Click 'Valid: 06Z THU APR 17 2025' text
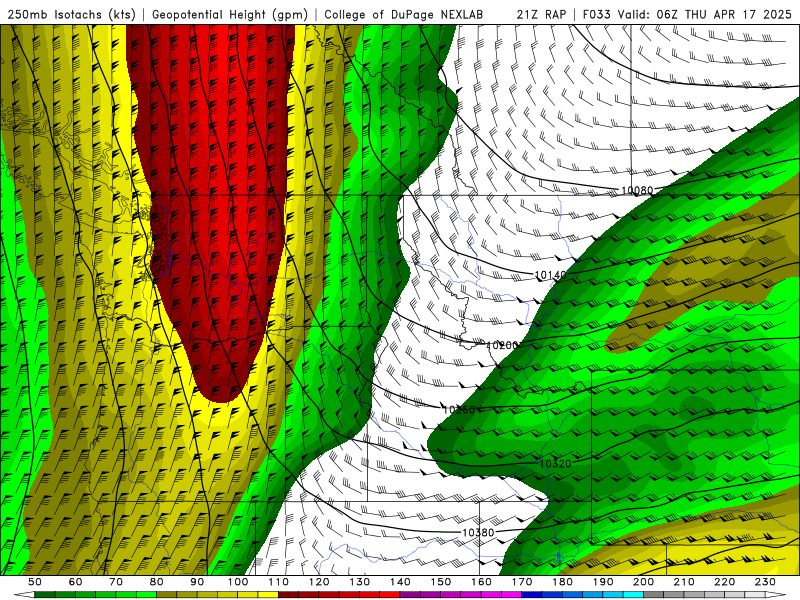Viewport: 800px width, 600px height. coord(705,14)
